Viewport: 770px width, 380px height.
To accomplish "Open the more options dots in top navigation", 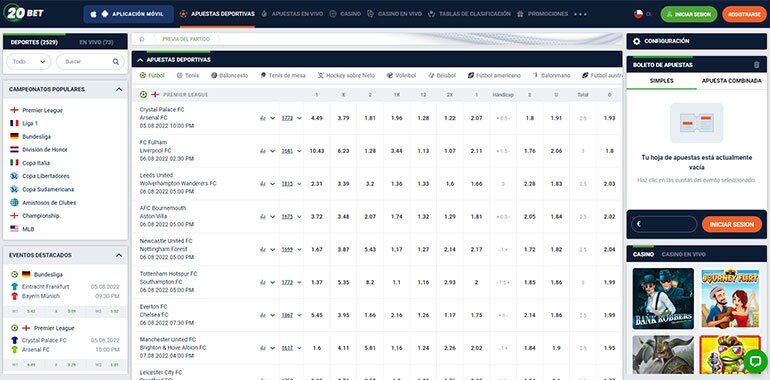I will 580,14.
